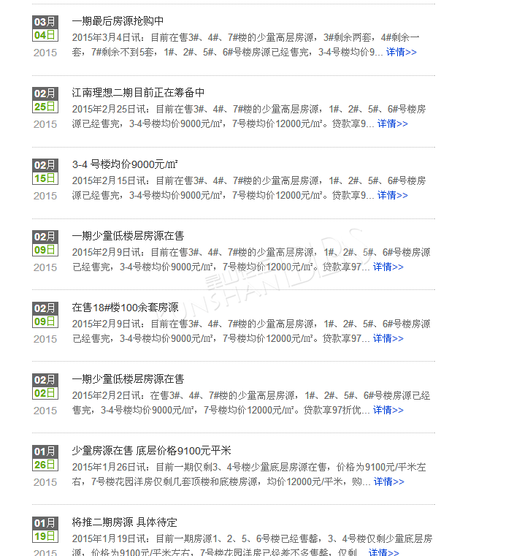Open headline 江南理想二期目前正在筹备中
This screenshot has width=525, height=556.
pos(138,93)
